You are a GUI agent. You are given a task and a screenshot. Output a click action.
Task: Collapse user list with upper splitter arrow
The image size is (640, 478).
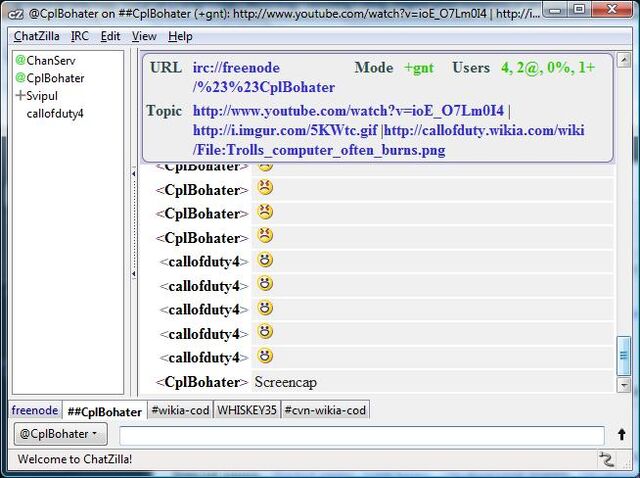tap(133, 174)
